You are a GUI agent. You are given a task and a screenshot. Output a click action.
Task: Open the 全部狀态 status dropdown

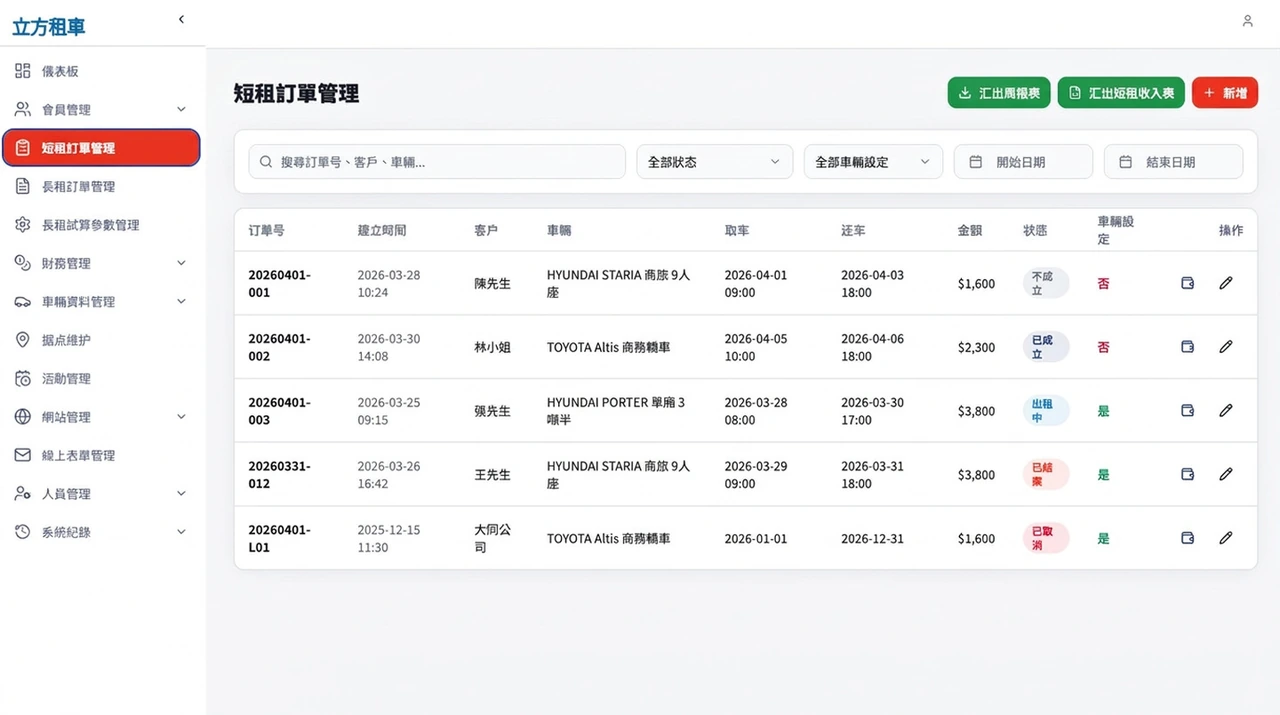coord(715,162)
